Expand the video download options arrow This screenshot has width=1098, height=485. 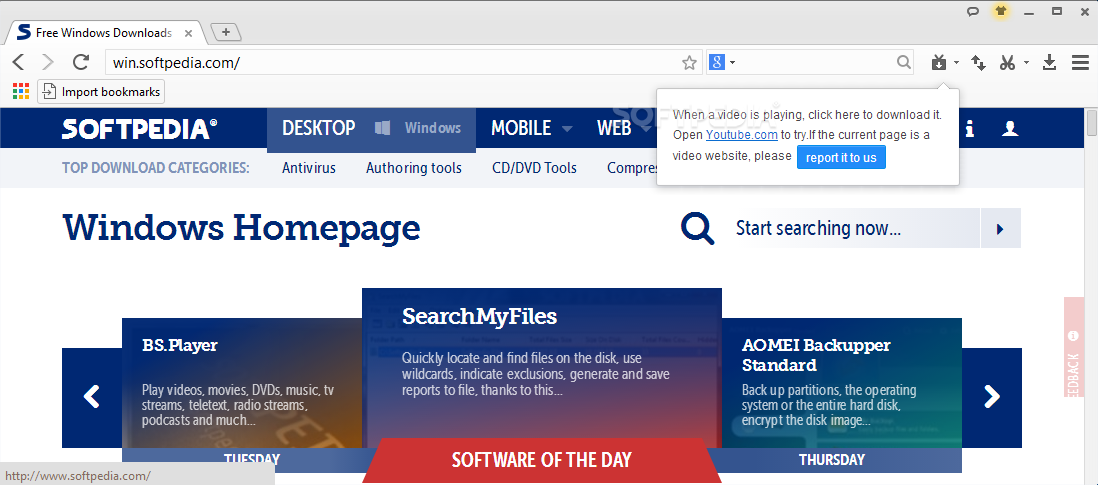coord(957,62)
